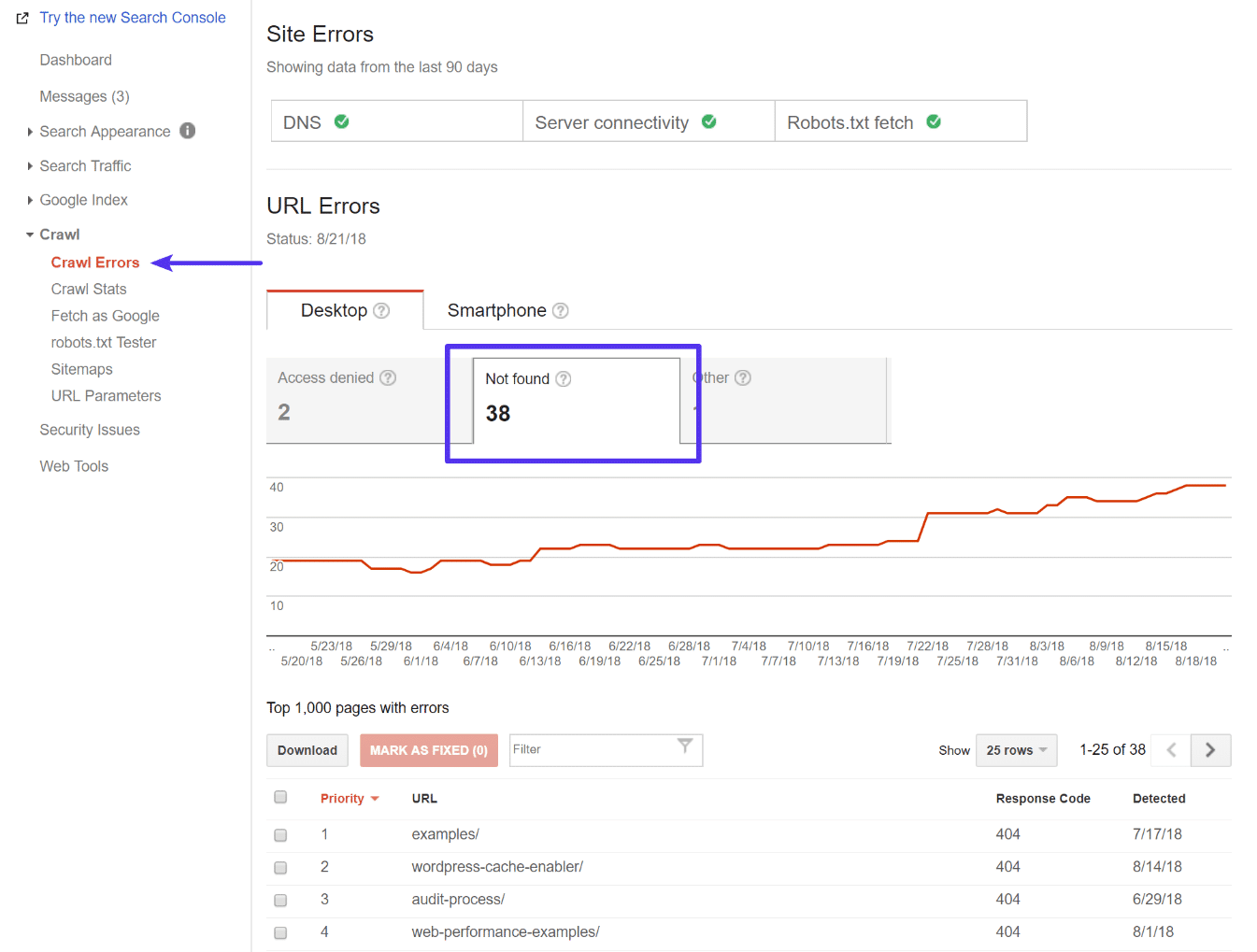Click the next page arrow in pagination
Image resolution: width=1257 pixels, height=952 pixels.
coord(1210,749)
